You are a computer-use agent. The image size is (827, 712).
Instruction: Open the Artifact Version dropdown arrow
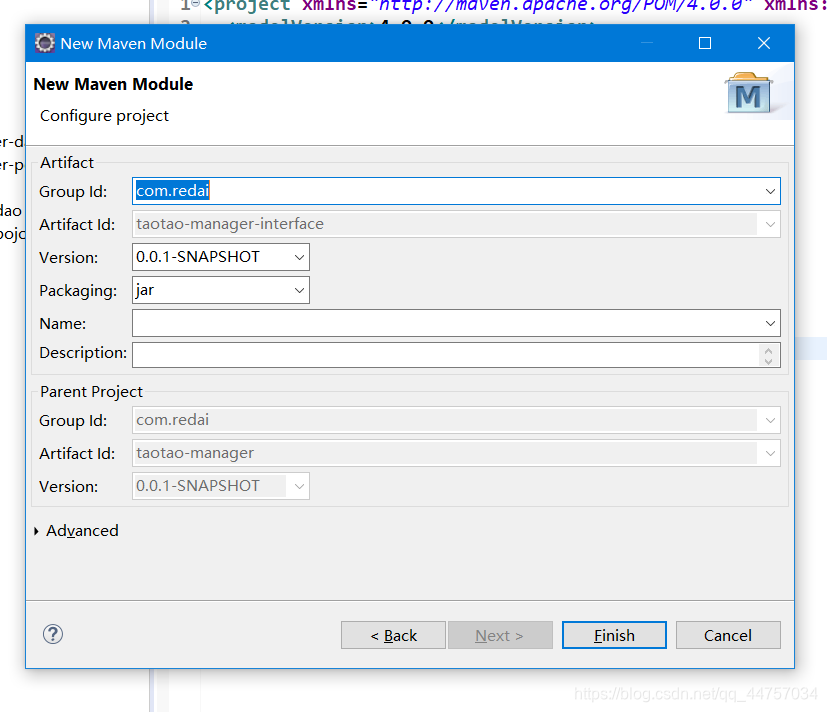[x=299, y=257]
